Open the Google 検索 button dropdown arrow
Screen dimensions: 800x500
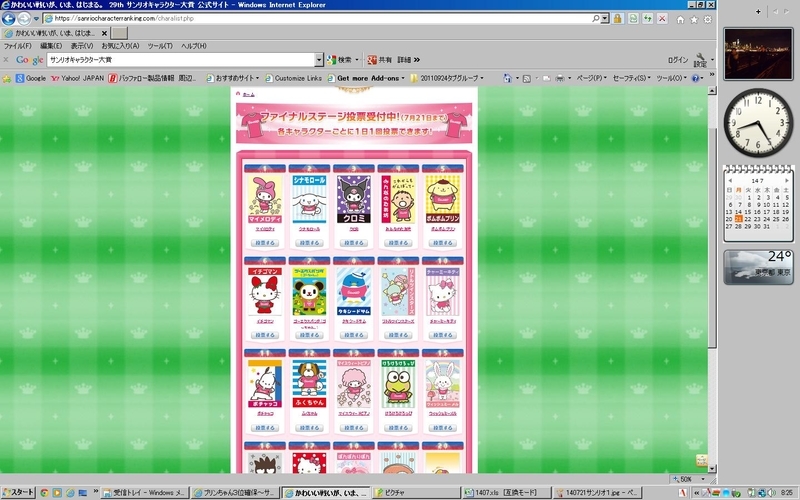point(357,60)
